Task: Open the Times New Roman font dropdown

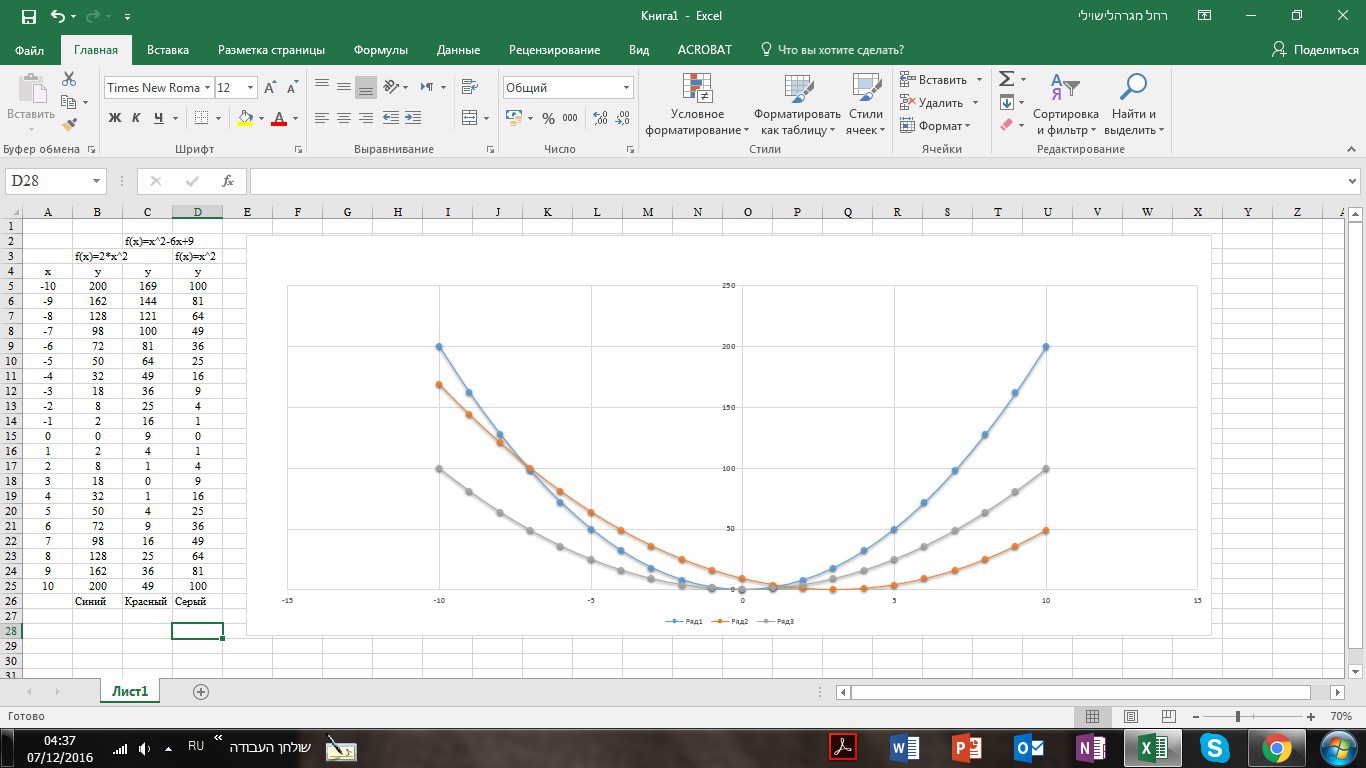Action: pyautogui.click(x=207, y=88)
